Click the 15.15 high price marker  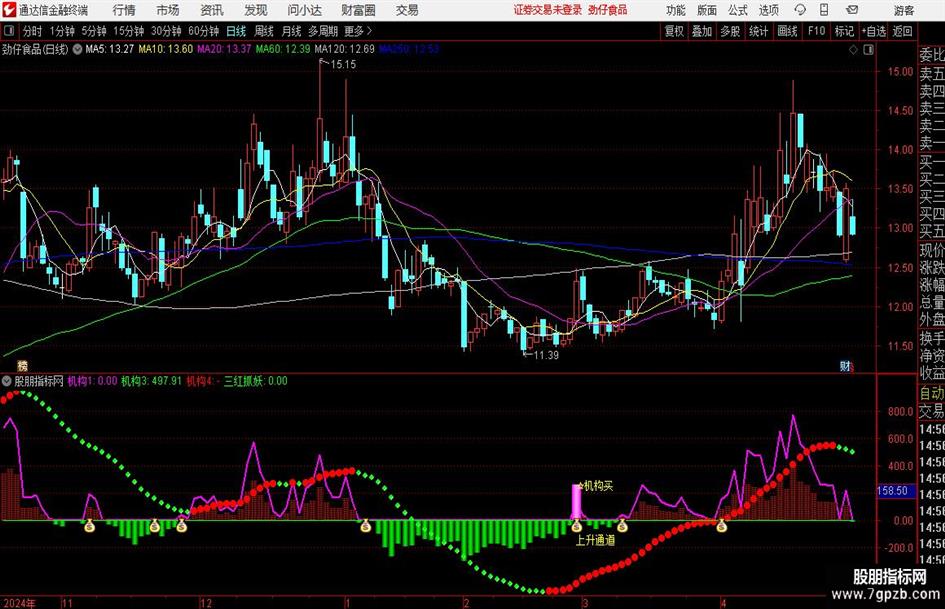pyautogui.click(x=343, y=64)
